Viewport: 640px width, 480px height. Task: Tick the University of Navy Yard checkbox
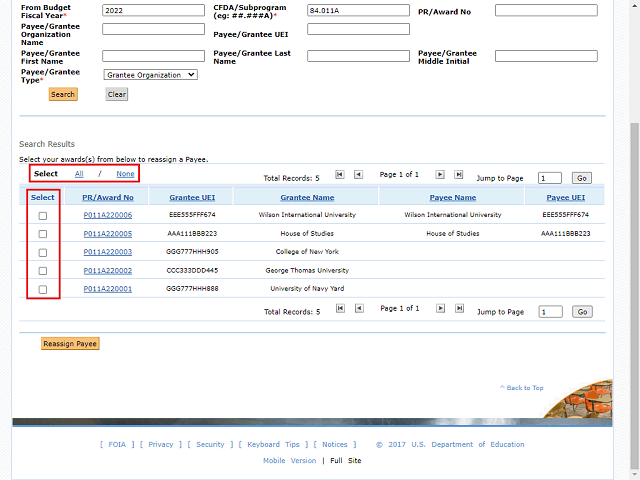[x=42, y=289]
